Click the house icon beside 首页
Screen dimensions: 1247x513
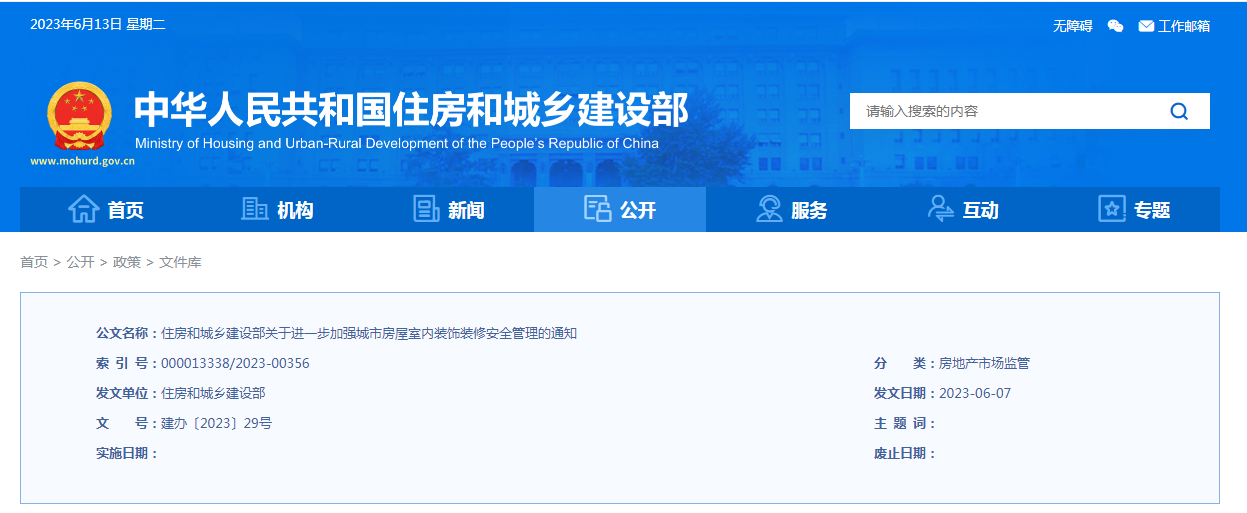[83, 209]
